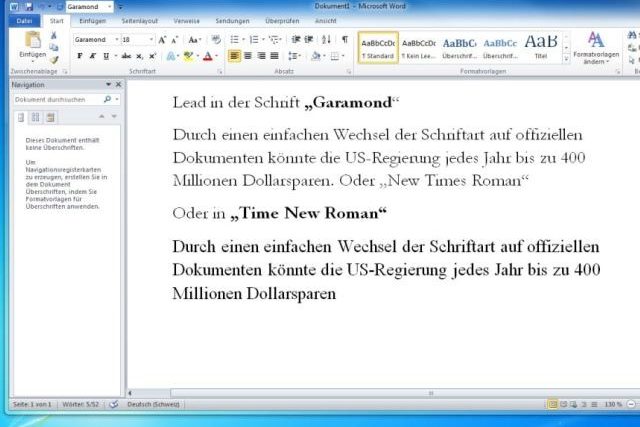Screen dimensions: 640x427
Task: Switch to the Einfügen ribbon tab
Action: click(92, 21)
